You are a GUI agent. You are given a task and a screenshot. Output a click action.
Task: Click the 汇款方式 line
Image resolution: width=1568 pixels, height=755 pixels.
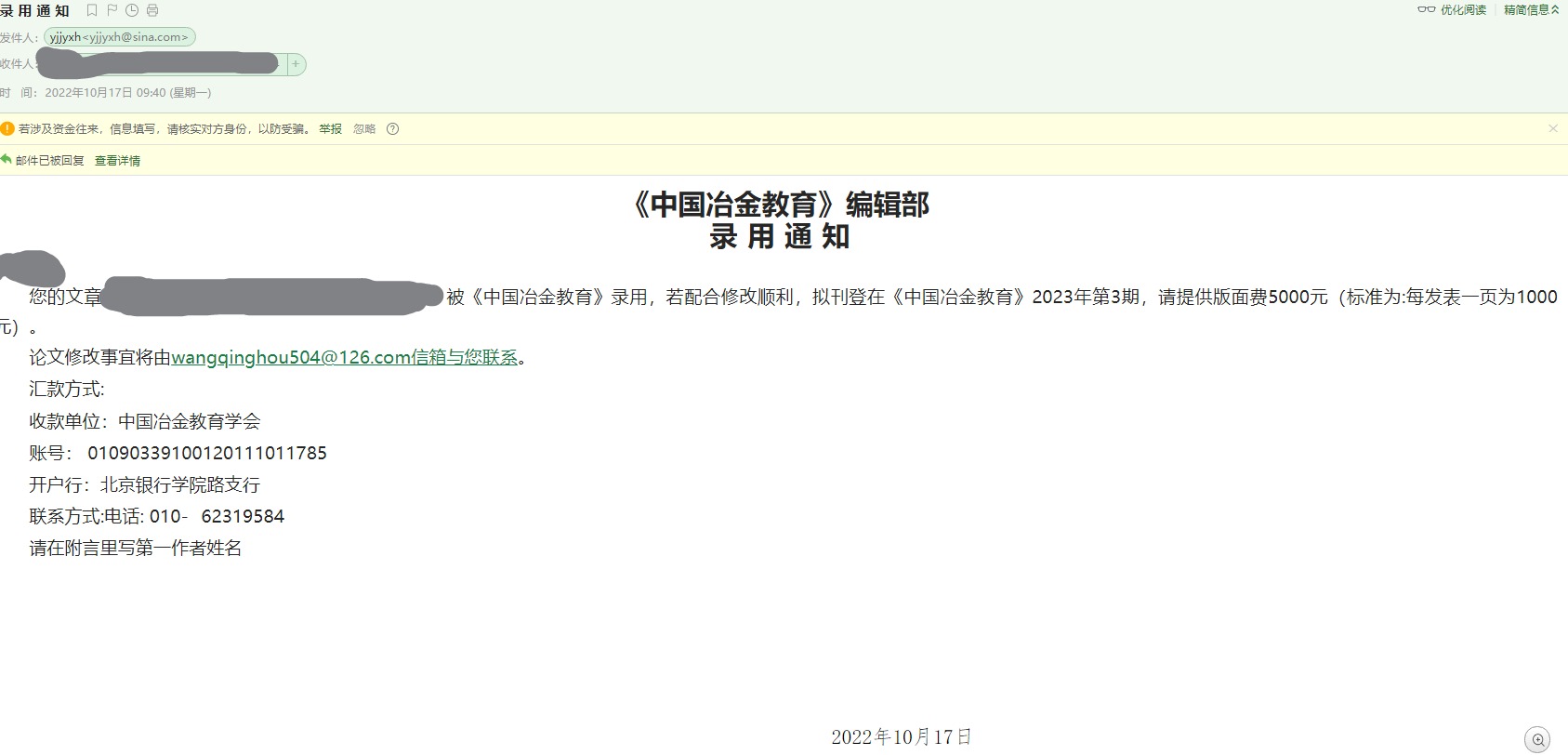click(x=67, y=390)
